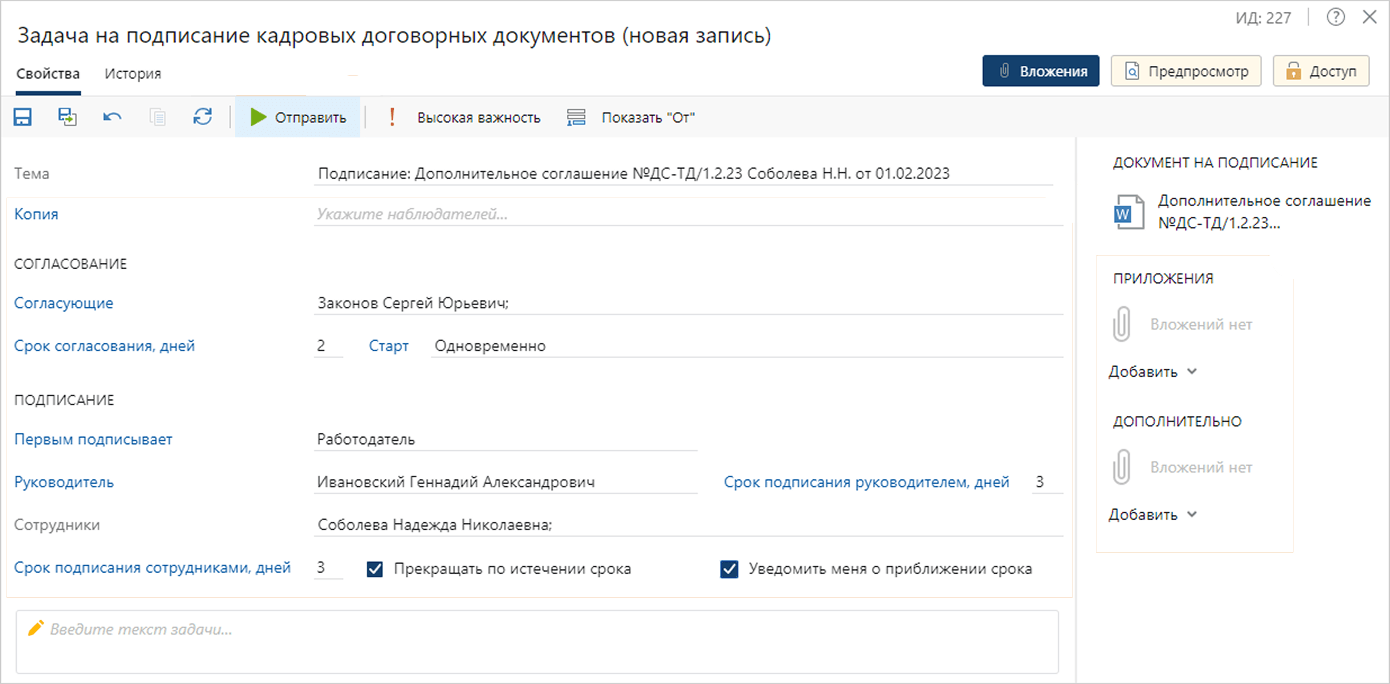Switch to the История tab
1390x684 pixels.
coord(133,74)
